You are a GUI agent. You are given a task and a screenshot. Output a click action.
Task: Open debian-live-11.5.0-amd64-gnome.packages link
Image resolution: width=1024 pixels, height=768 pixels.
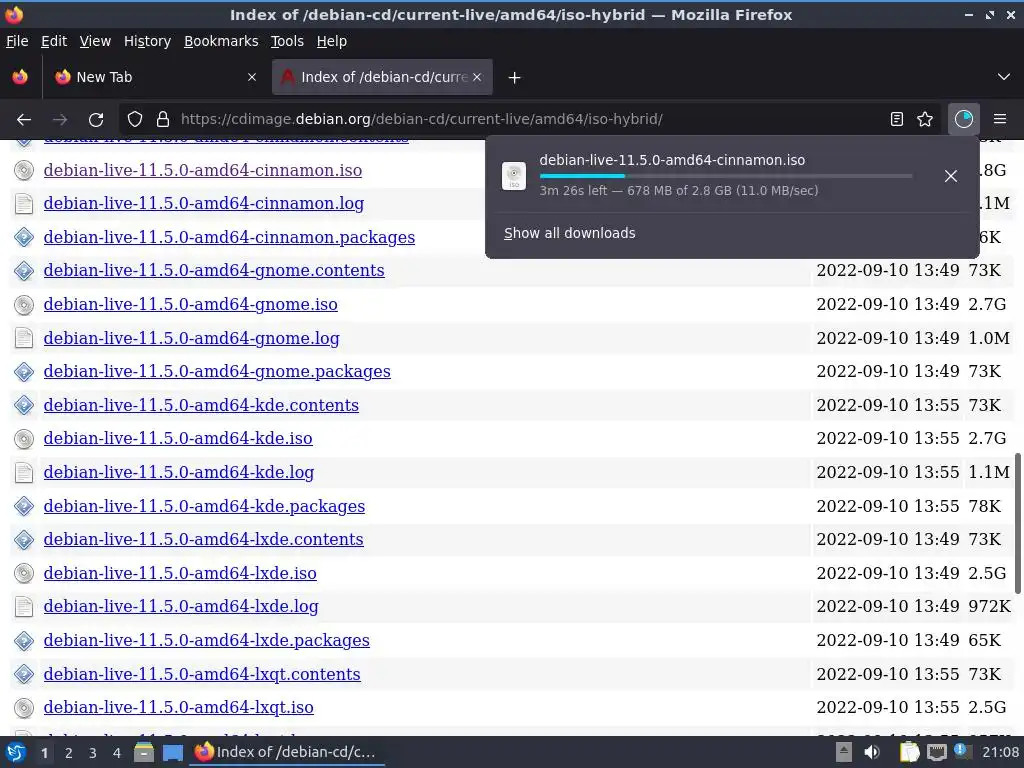(217, 371)
